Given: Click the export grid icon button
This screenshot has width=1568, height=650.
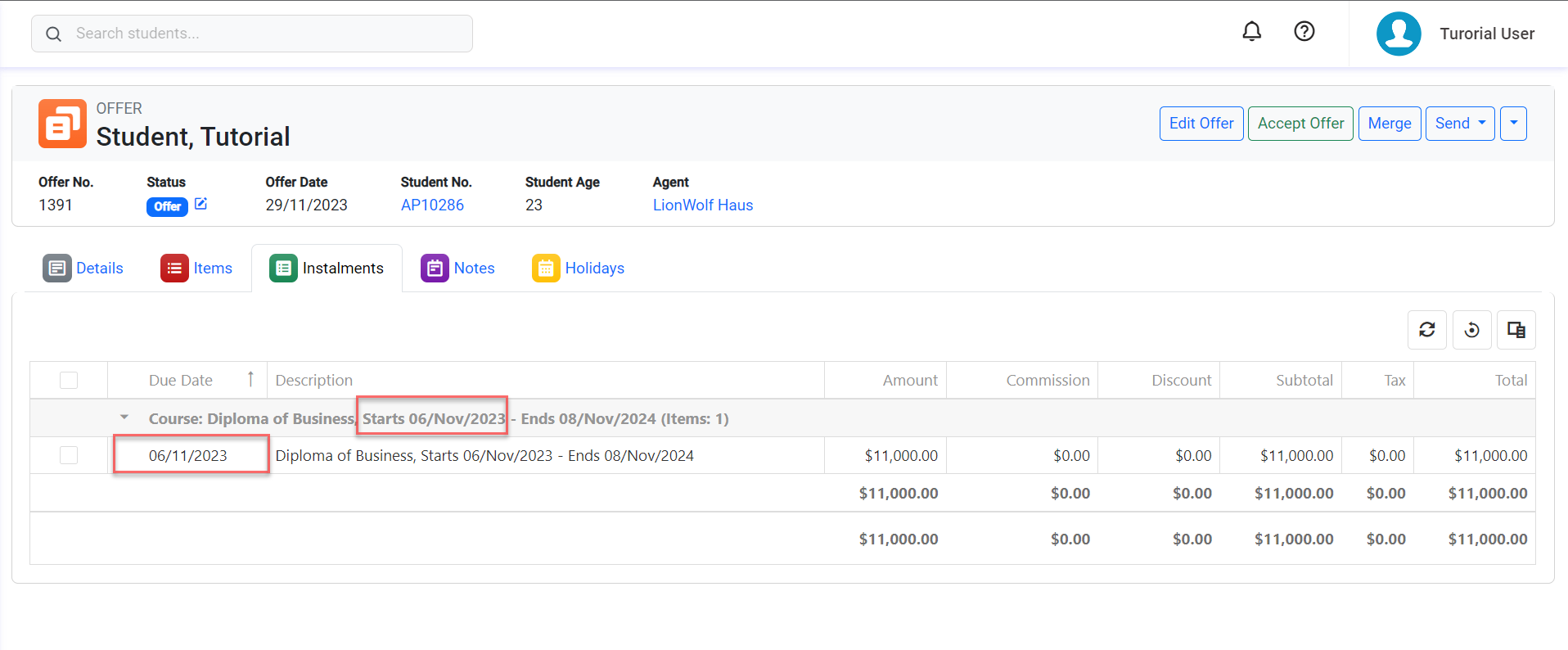Looking at the screenshot, I should point(1516,330).
